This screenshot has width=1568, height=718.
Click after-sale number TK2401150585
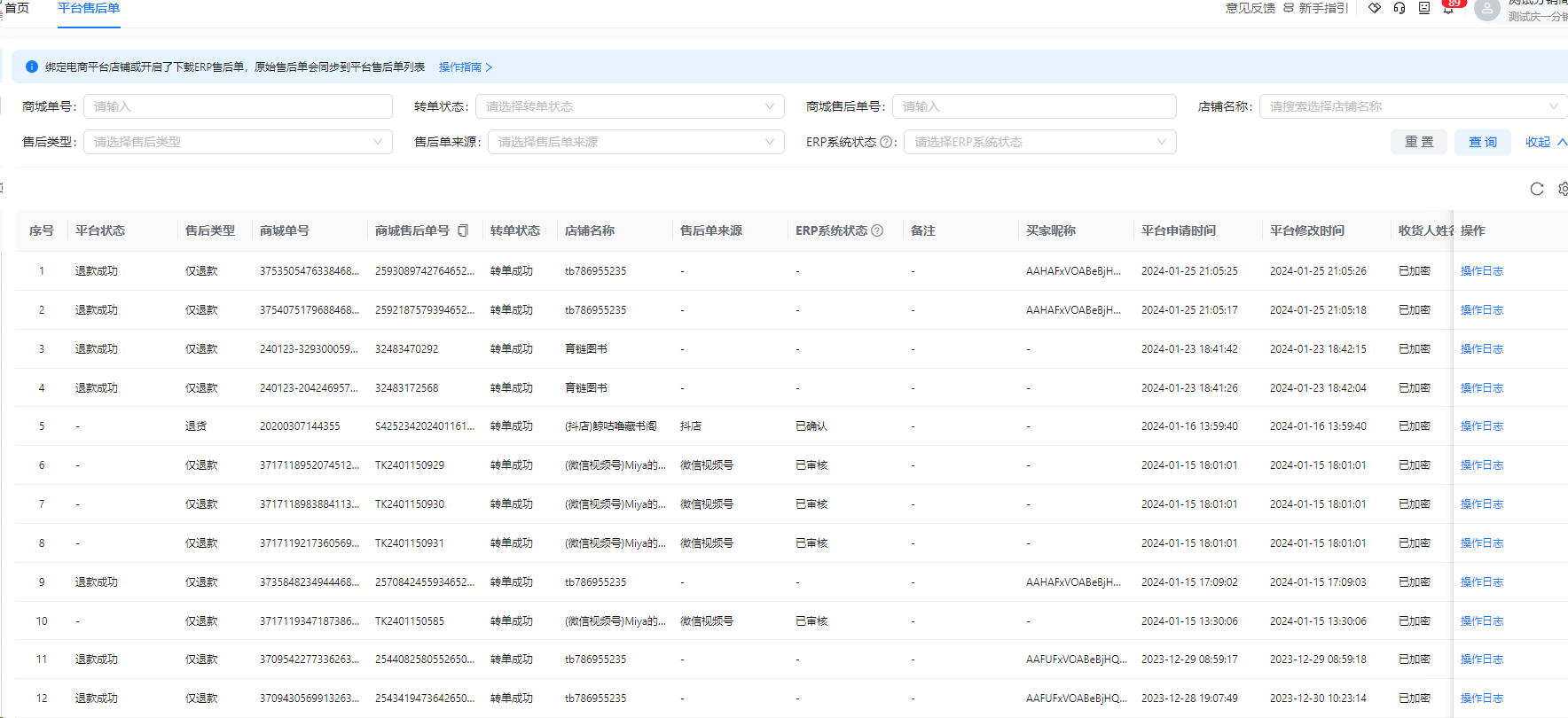click(410, 621)
